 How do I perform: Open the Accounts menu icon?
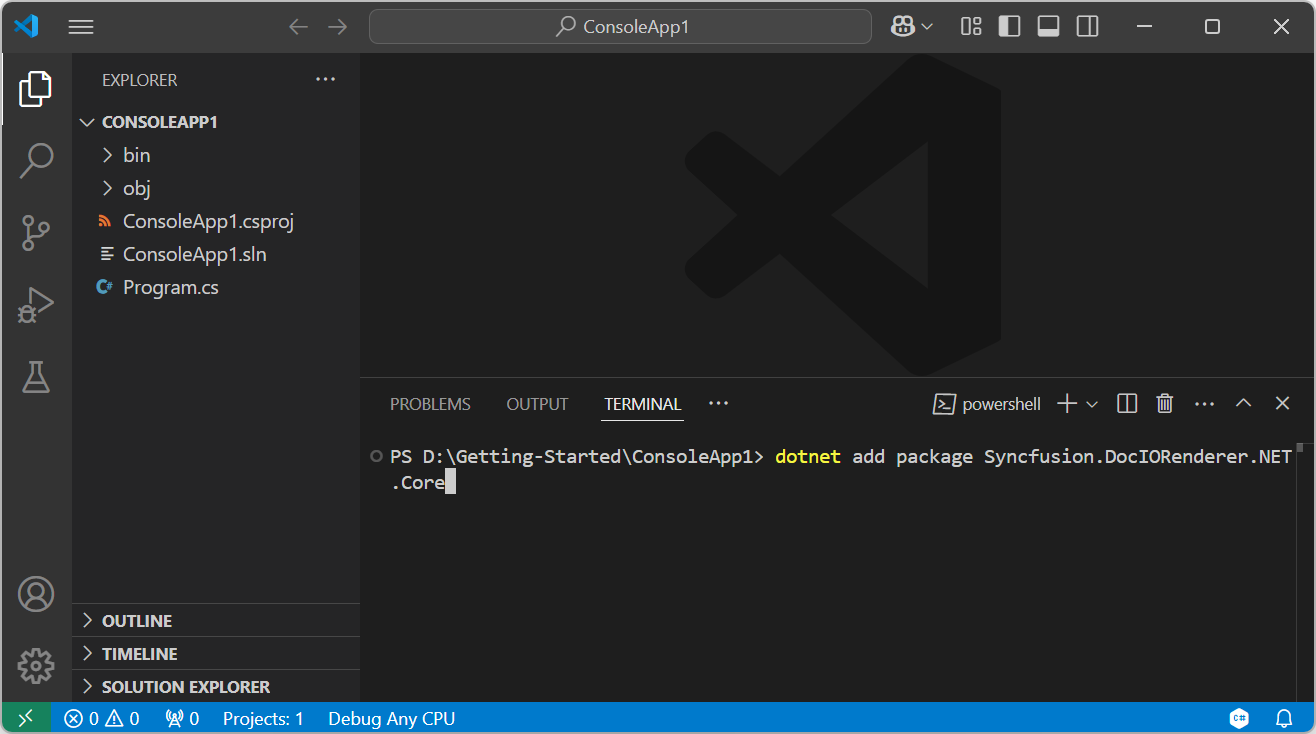(x=36, y=594)
